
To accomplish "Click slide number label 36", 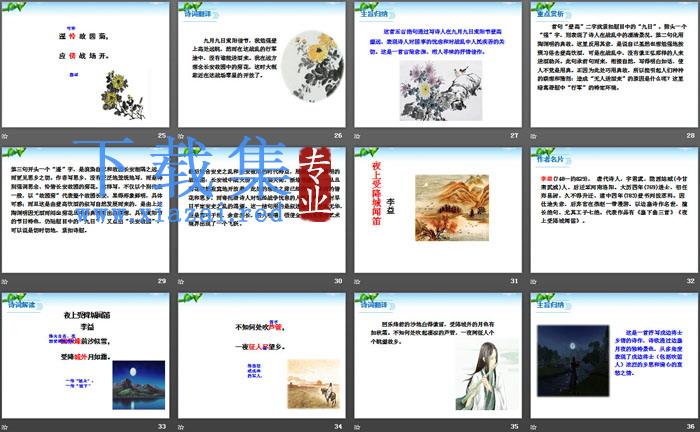I will tap(691, 426).
